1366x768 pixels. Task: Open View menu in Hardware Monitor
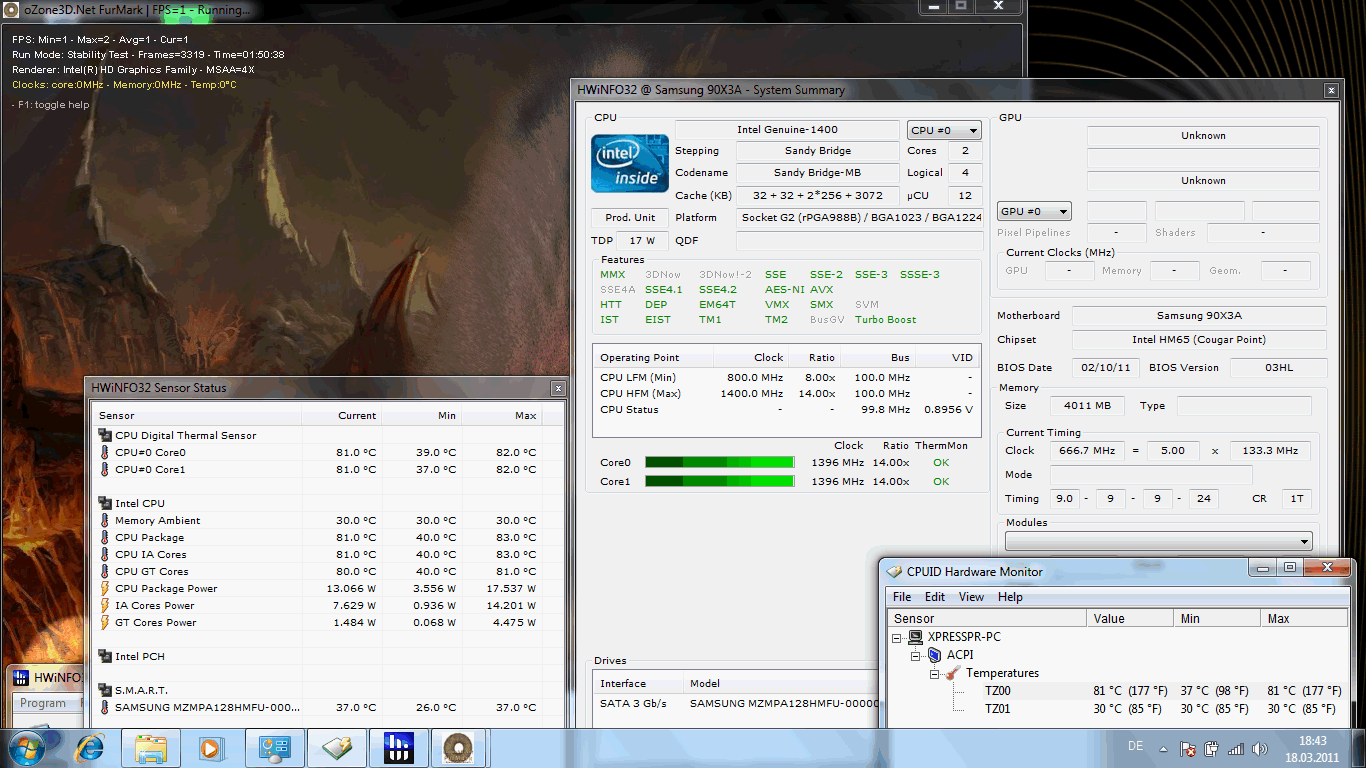[971, 597]
